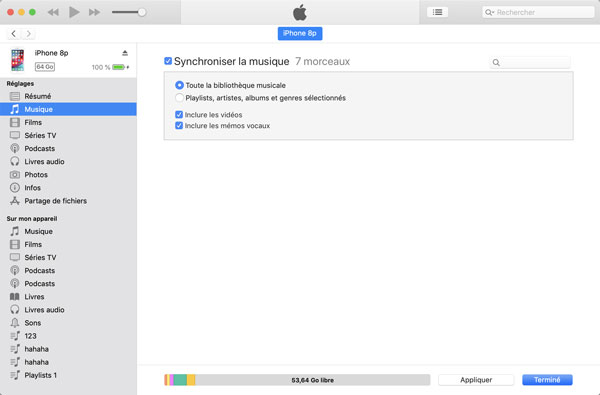Open Films under Réglages
The width and height of the screenshot is (600, 395).
(68, 122)
